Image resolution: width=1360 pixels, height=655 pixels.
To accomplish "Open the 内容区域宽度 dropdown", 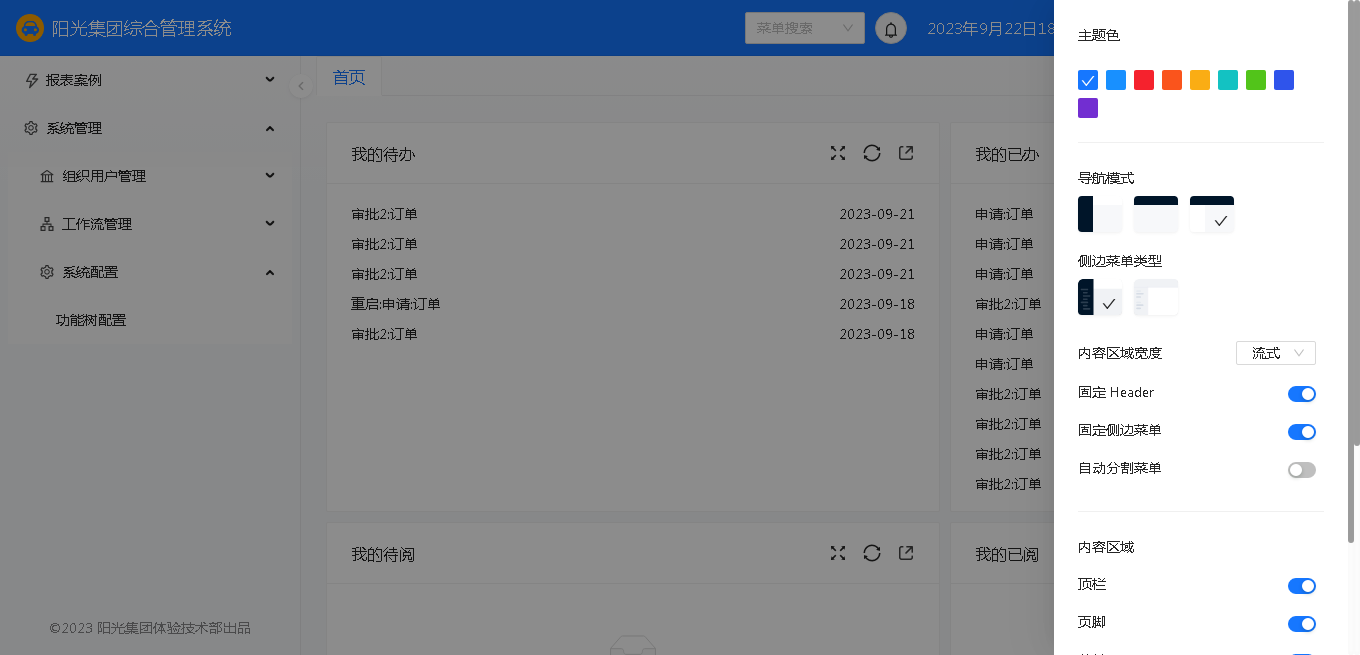I will click(1276, 353).
